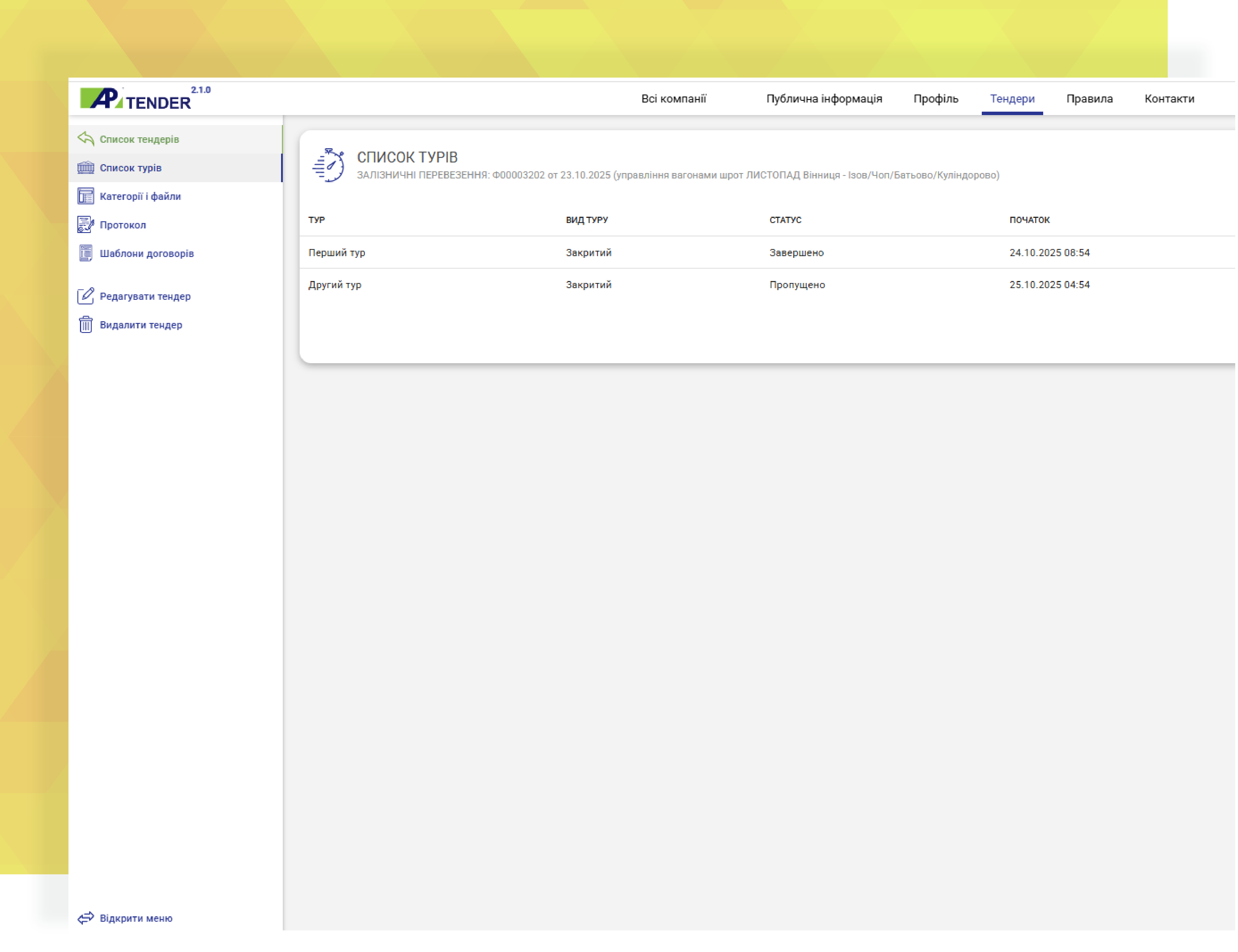Click the stopwatch icon by Список турів heading
The image size is (1238, 952).
tap(329, 165)
